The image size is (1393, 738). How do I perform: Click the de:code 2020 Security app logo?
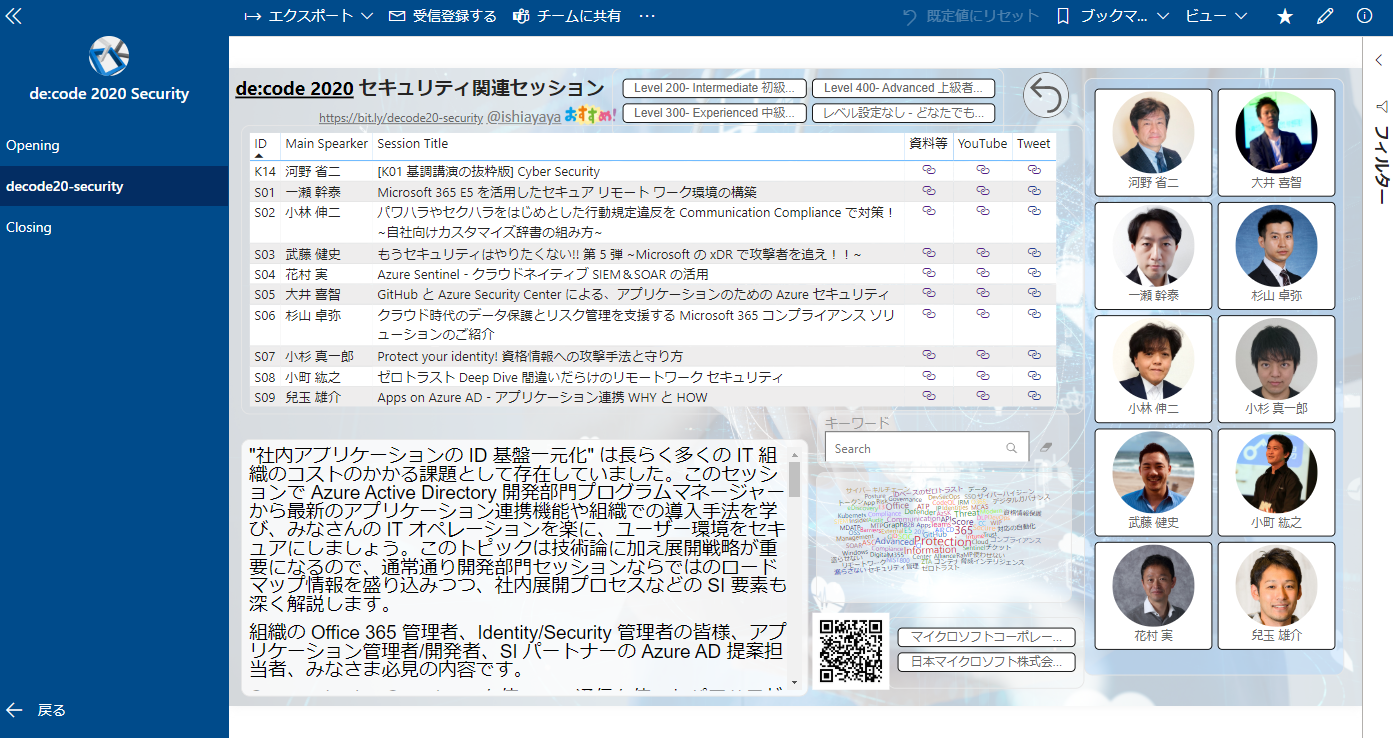click(x=109, y=56)
